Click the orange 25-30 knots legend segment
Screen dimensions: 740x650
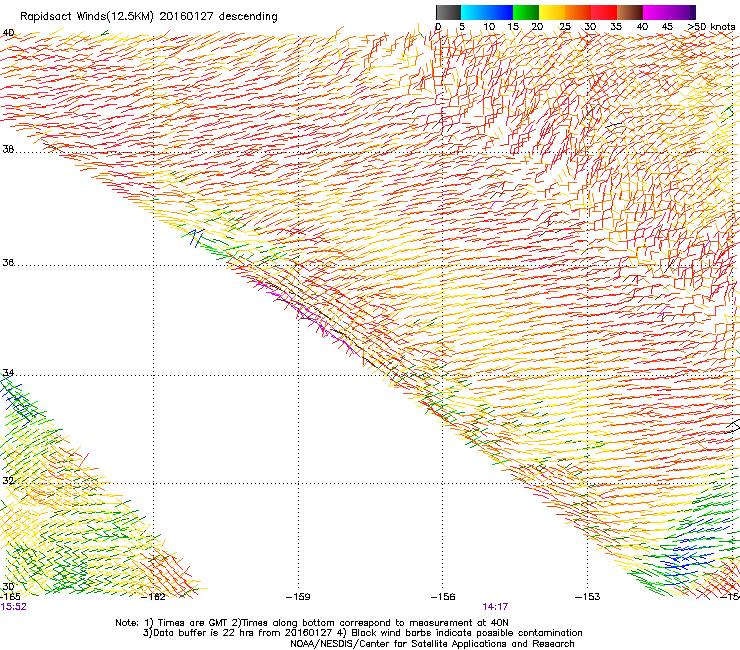(x=578, y=12)
